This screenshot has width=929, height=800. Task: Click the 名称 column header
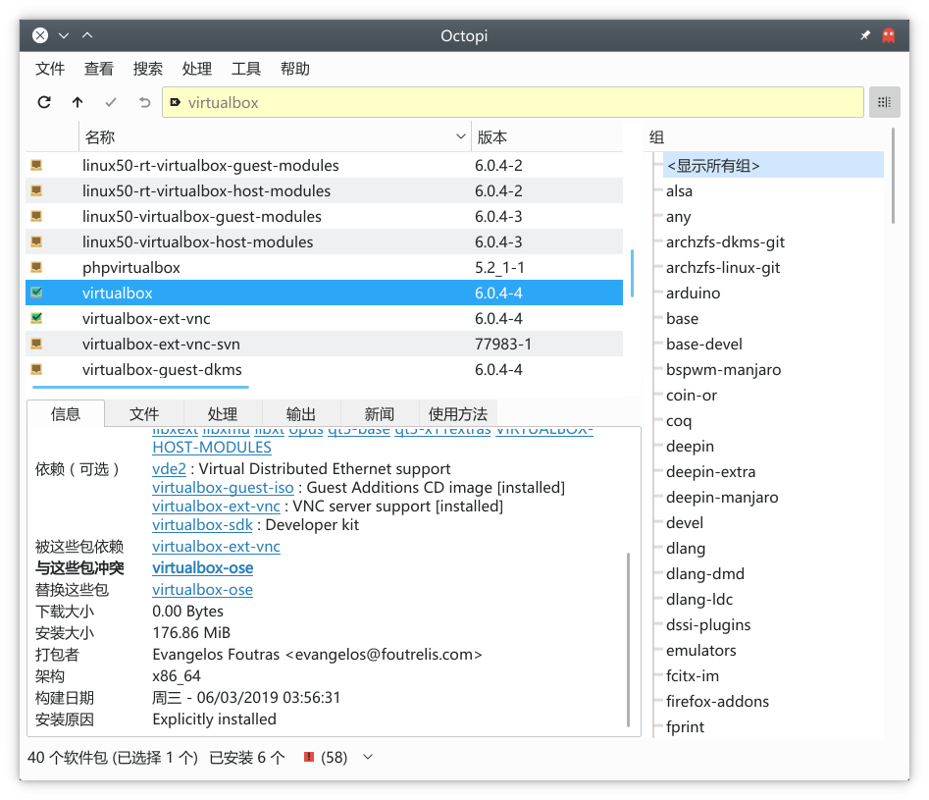(274, 137)
